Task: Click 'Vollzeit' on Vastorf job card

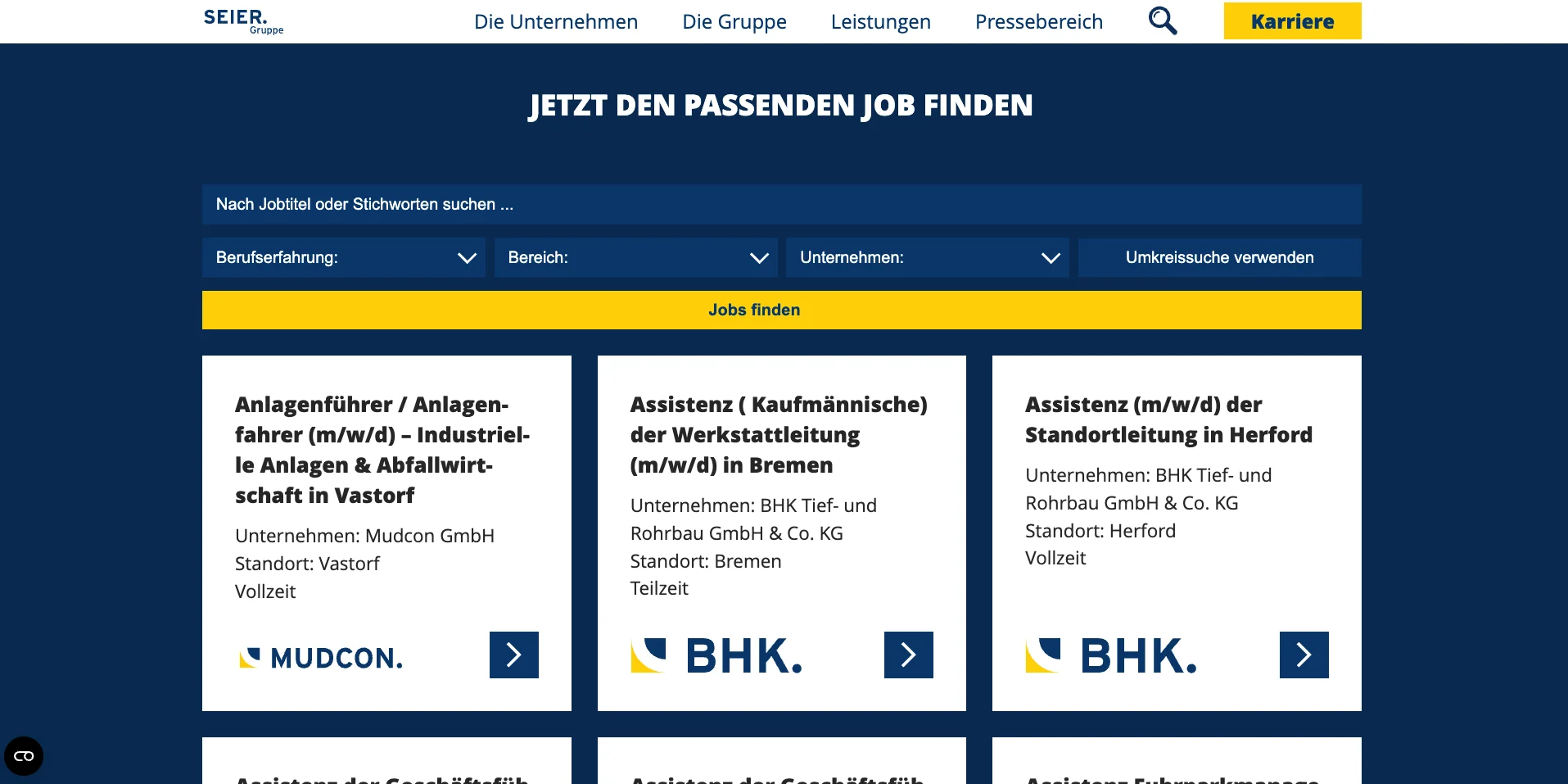Action: tap(265, 591)
